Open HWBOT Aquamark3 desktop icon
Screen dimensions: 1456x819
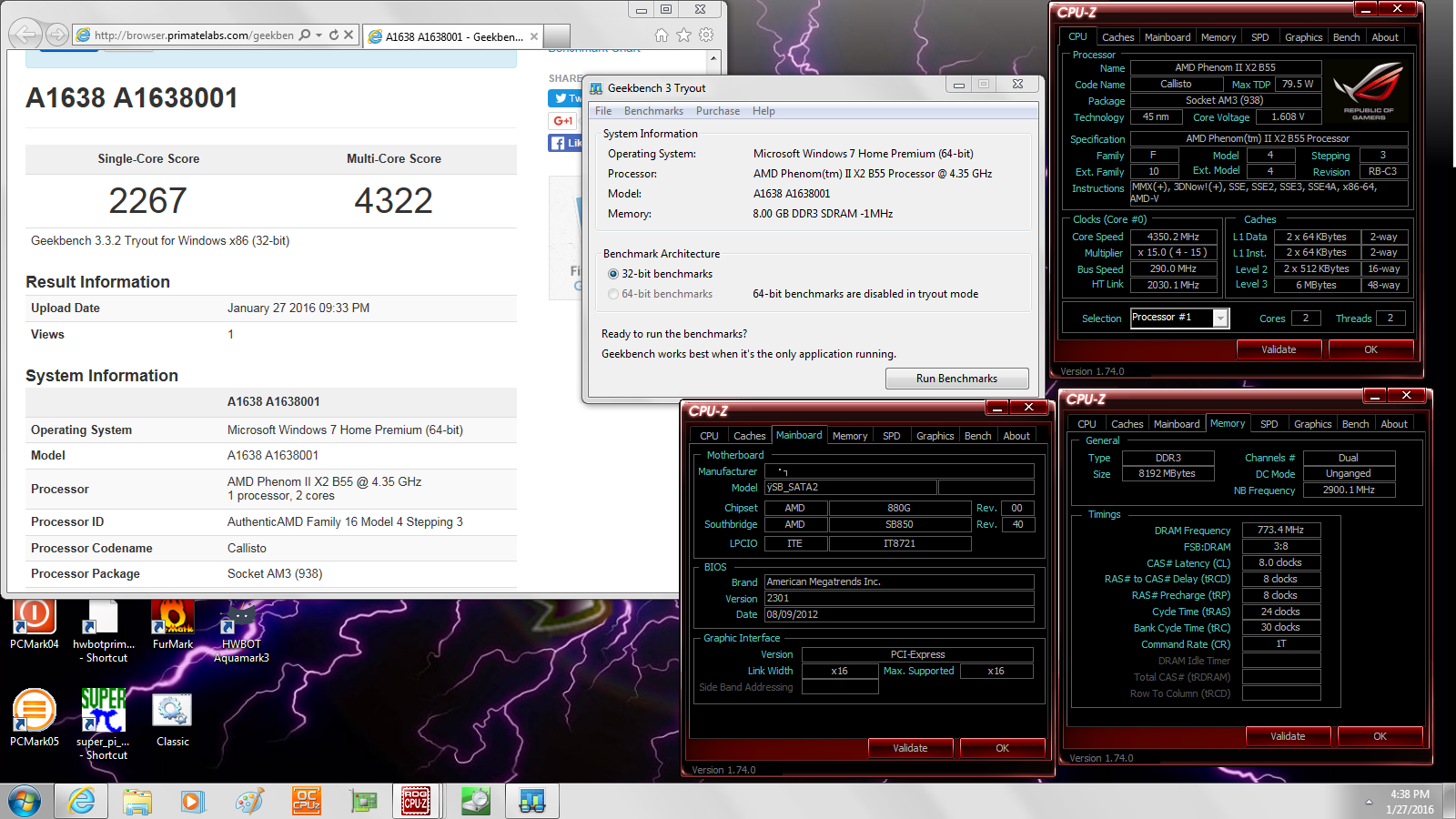[x=241, y=631]
